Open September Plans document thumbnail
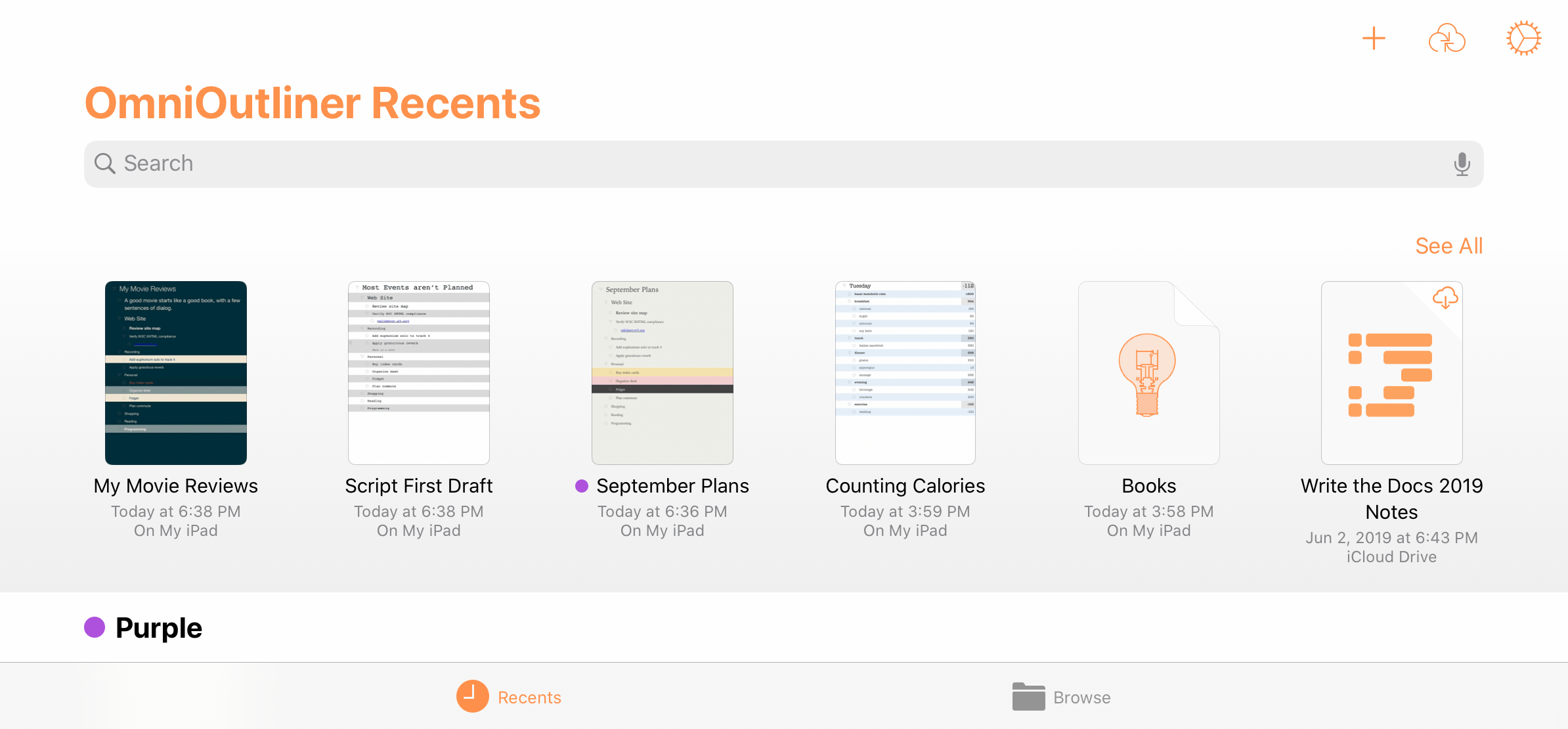This screenshot has height=729, width=1568. 663,373
